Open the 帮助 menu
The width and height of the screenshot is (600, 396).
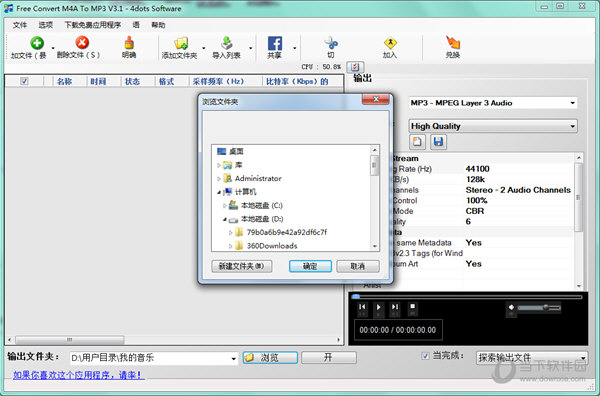tap(158, 25)
